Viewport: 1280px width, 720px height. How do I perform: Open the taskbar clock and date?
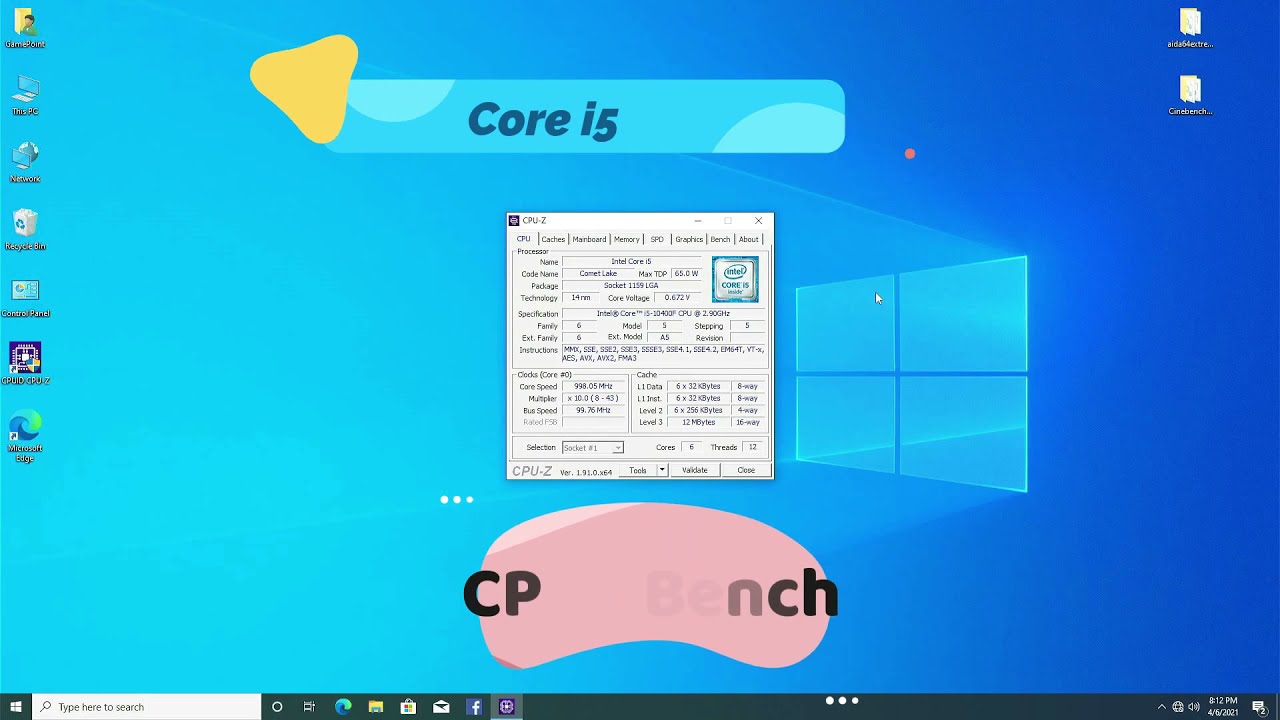click(x=1223, y=707)
